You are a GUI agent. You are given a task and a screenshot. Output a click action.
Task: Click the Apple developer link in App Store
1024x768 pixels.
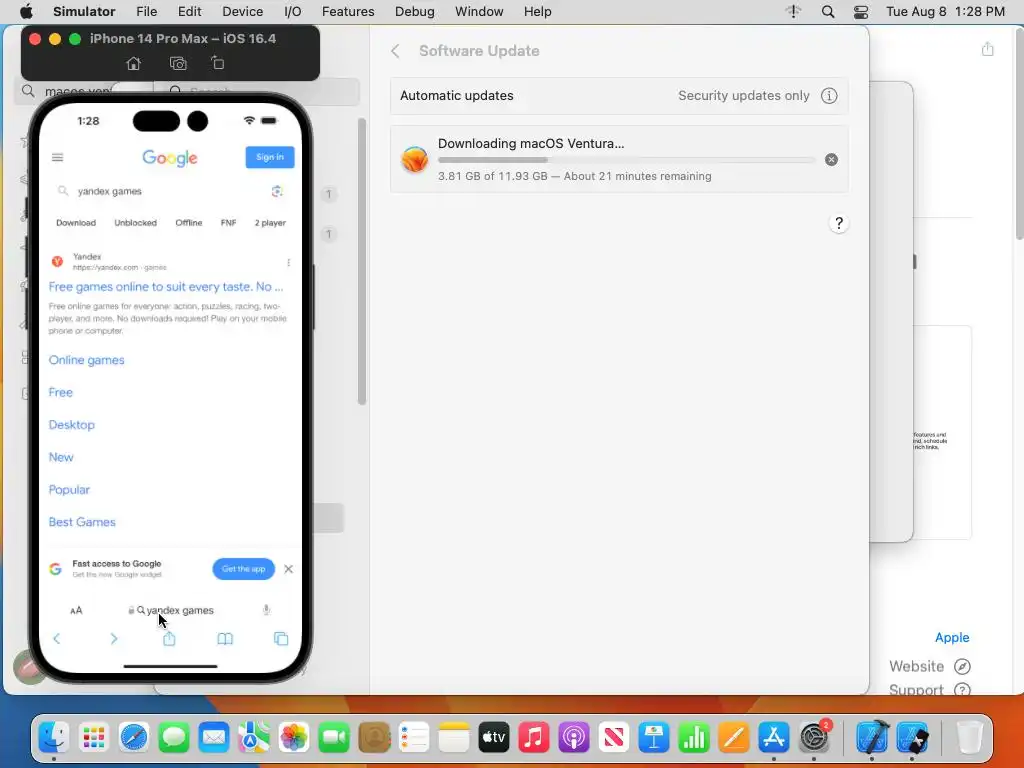952,637
